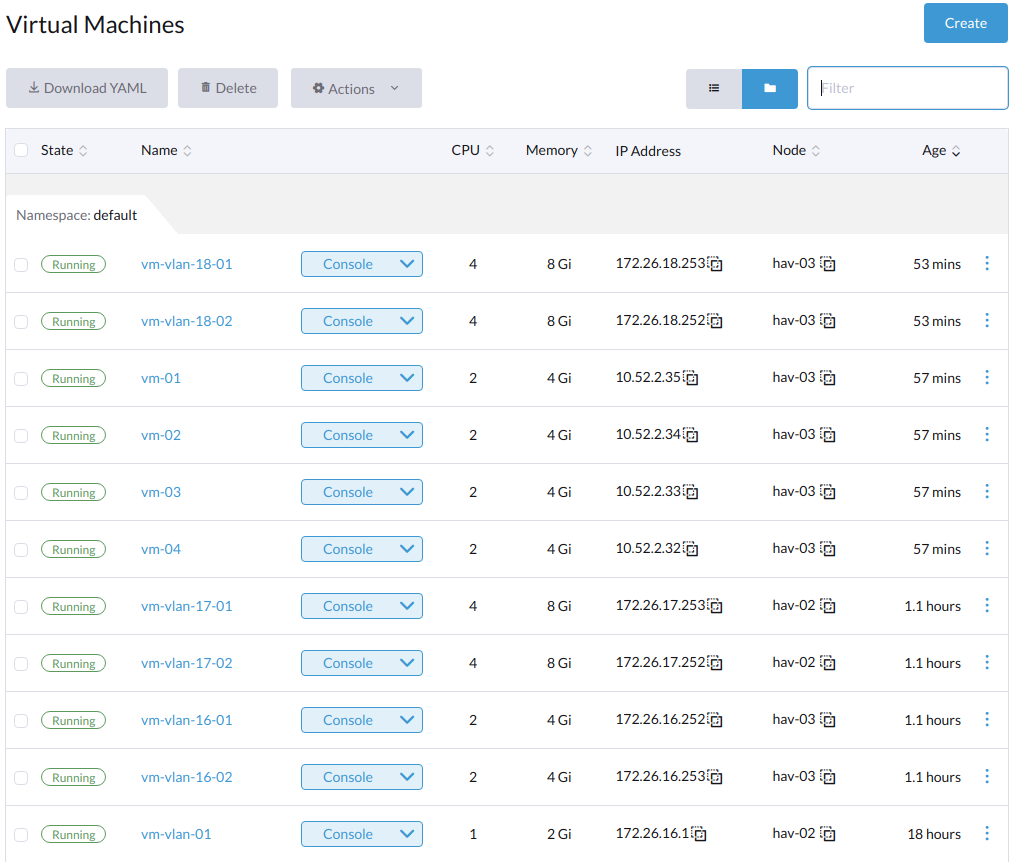Open row actions menu for vm-vlan-01
Screen dimensions: 1013x862
click(x=987, y=833)
